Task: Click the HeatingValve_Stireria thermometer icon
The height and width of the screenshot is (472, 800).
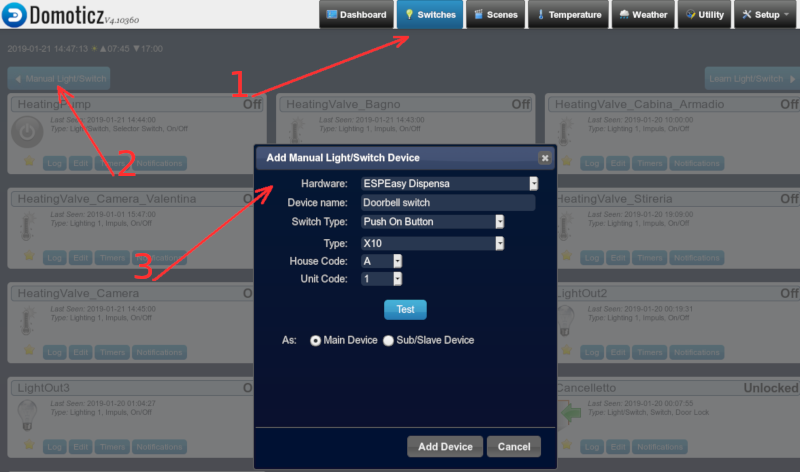Action: (564, 227)
